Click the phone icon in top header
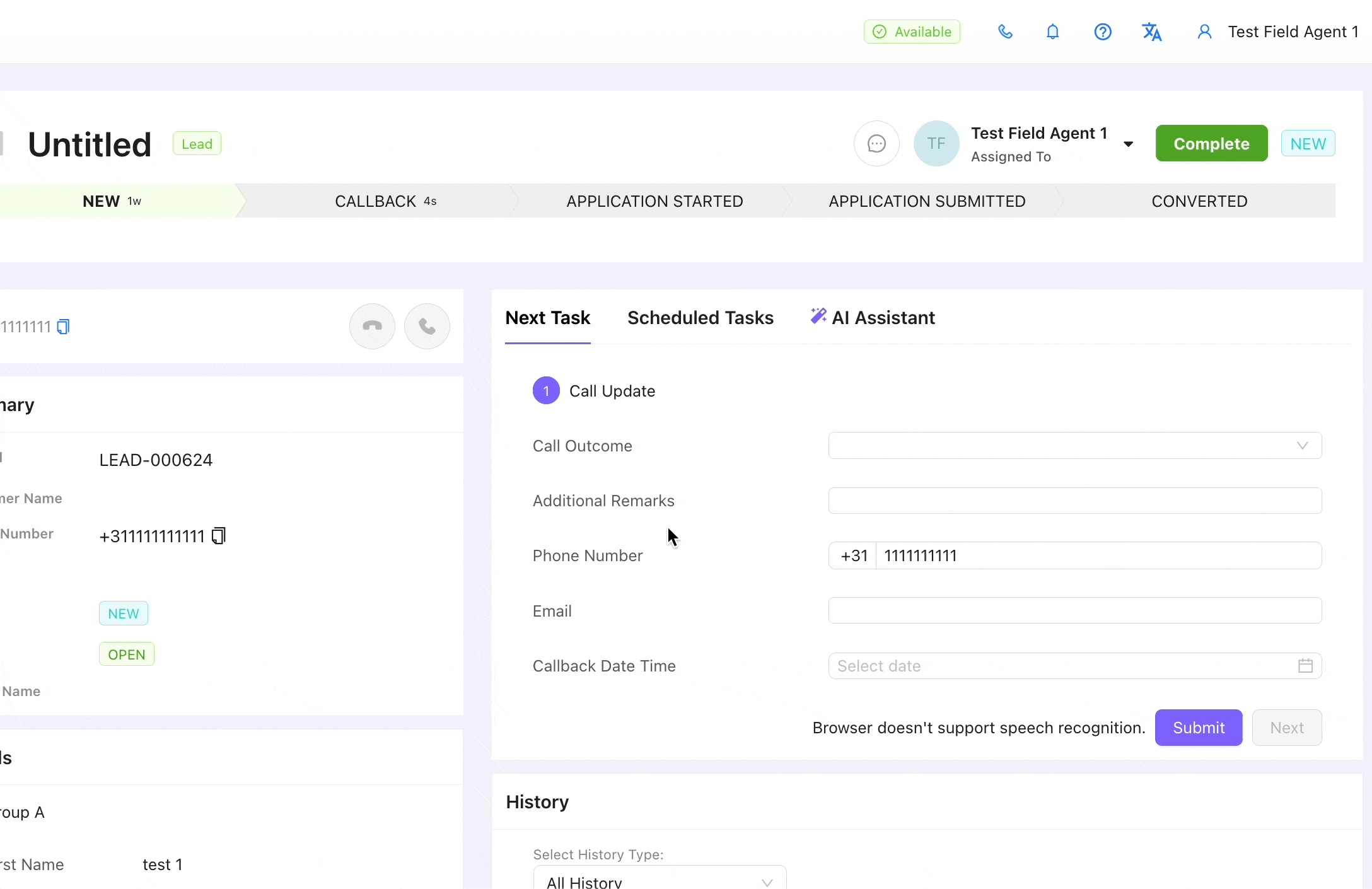1372x889 pixels. (1005, 32)
